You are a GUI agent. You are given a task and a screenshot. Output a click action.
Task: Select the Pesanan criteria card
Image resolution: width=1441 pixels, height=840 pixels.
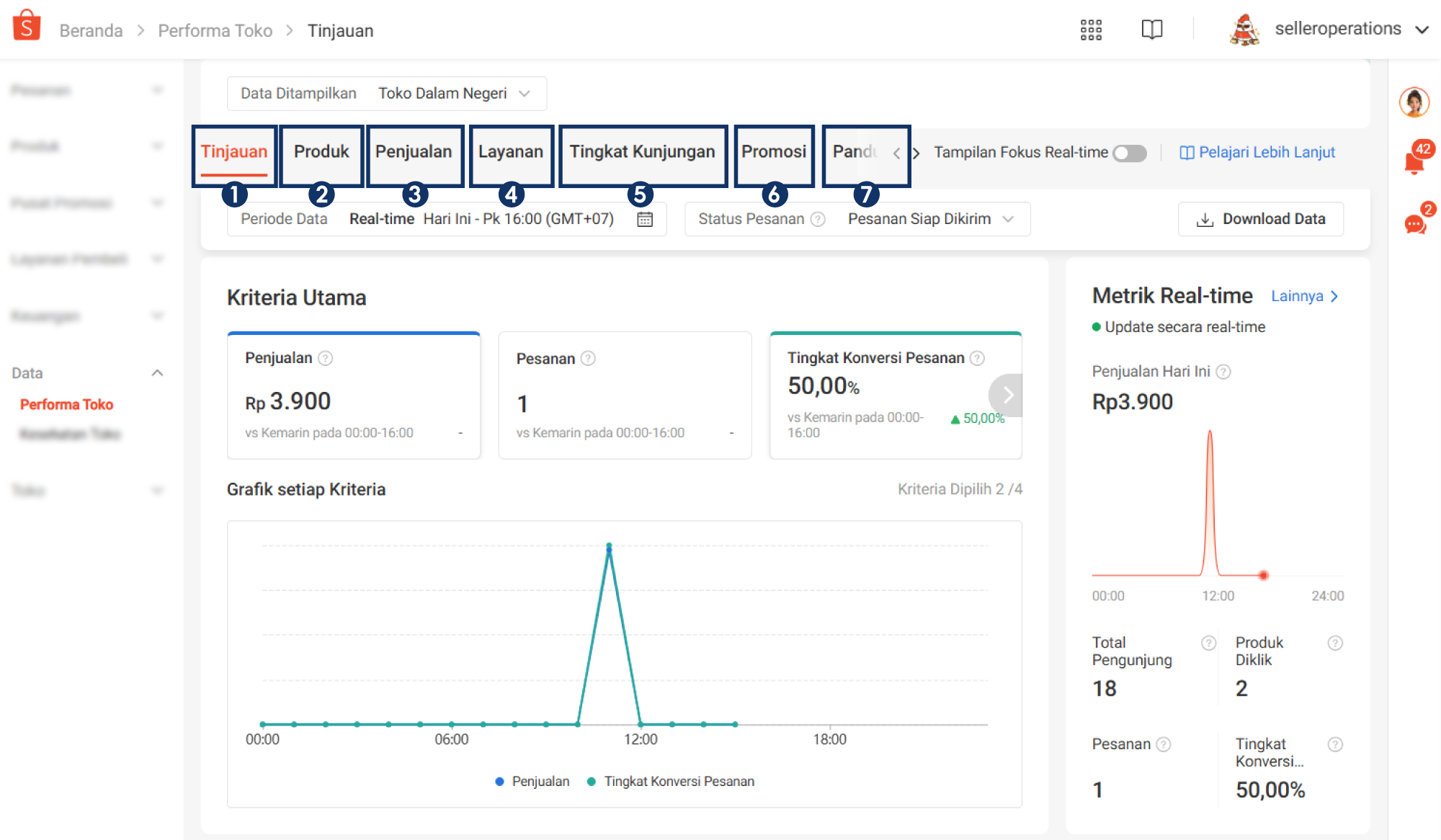(625, 395)
